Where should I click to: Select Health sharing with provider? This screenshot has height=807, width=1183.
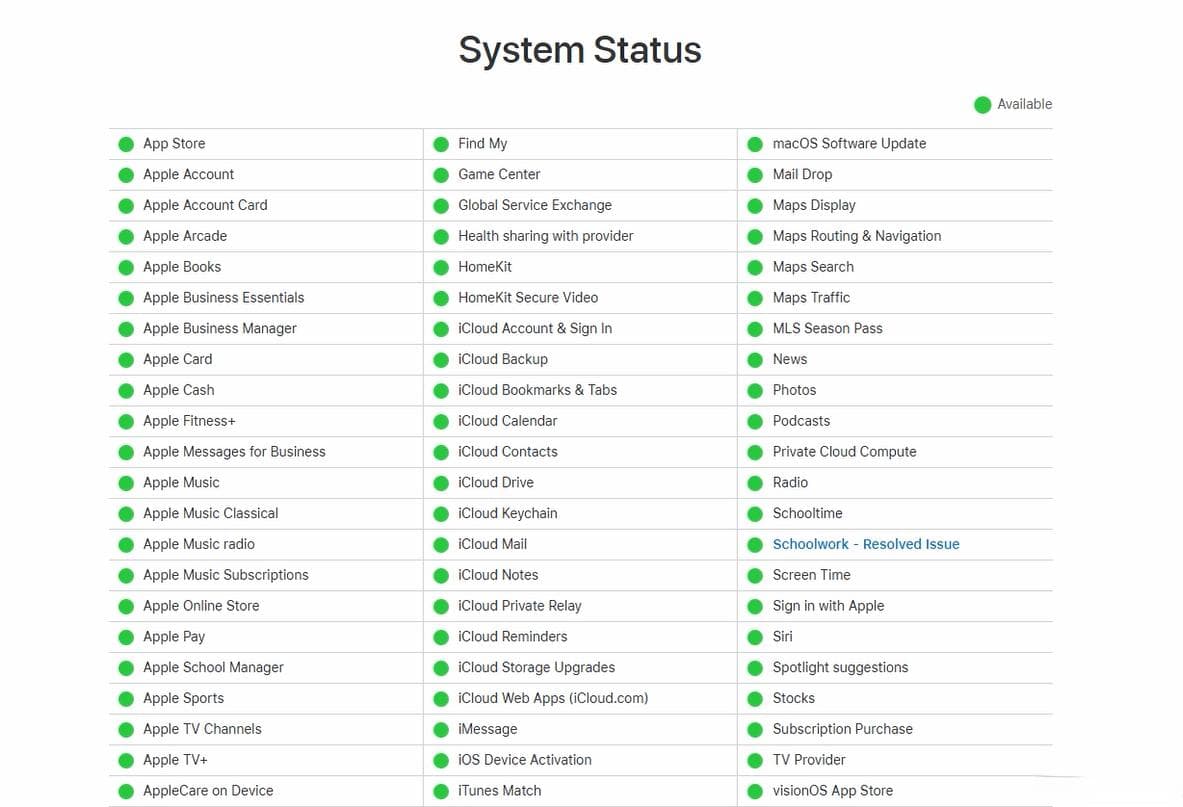click(545, 236)
